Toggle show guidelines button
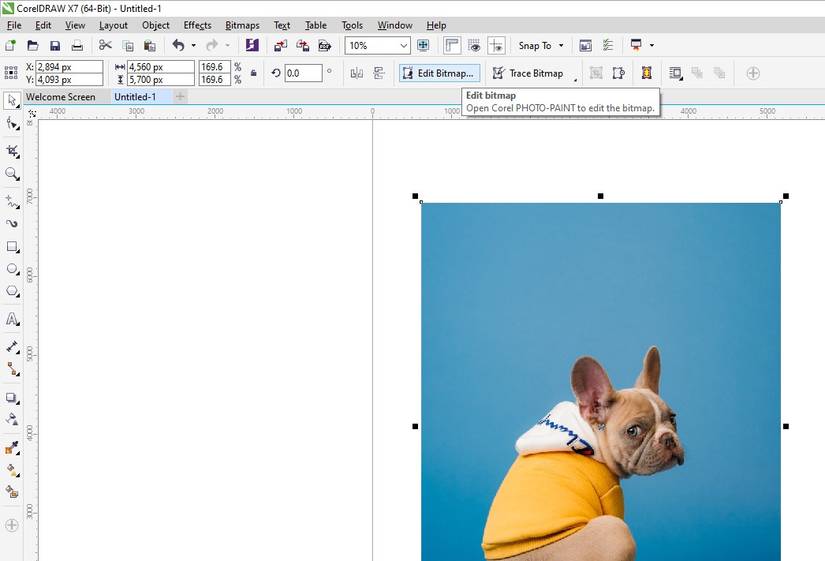The height and width of the screenshot is (561, 825). click(x=494, y=46)
